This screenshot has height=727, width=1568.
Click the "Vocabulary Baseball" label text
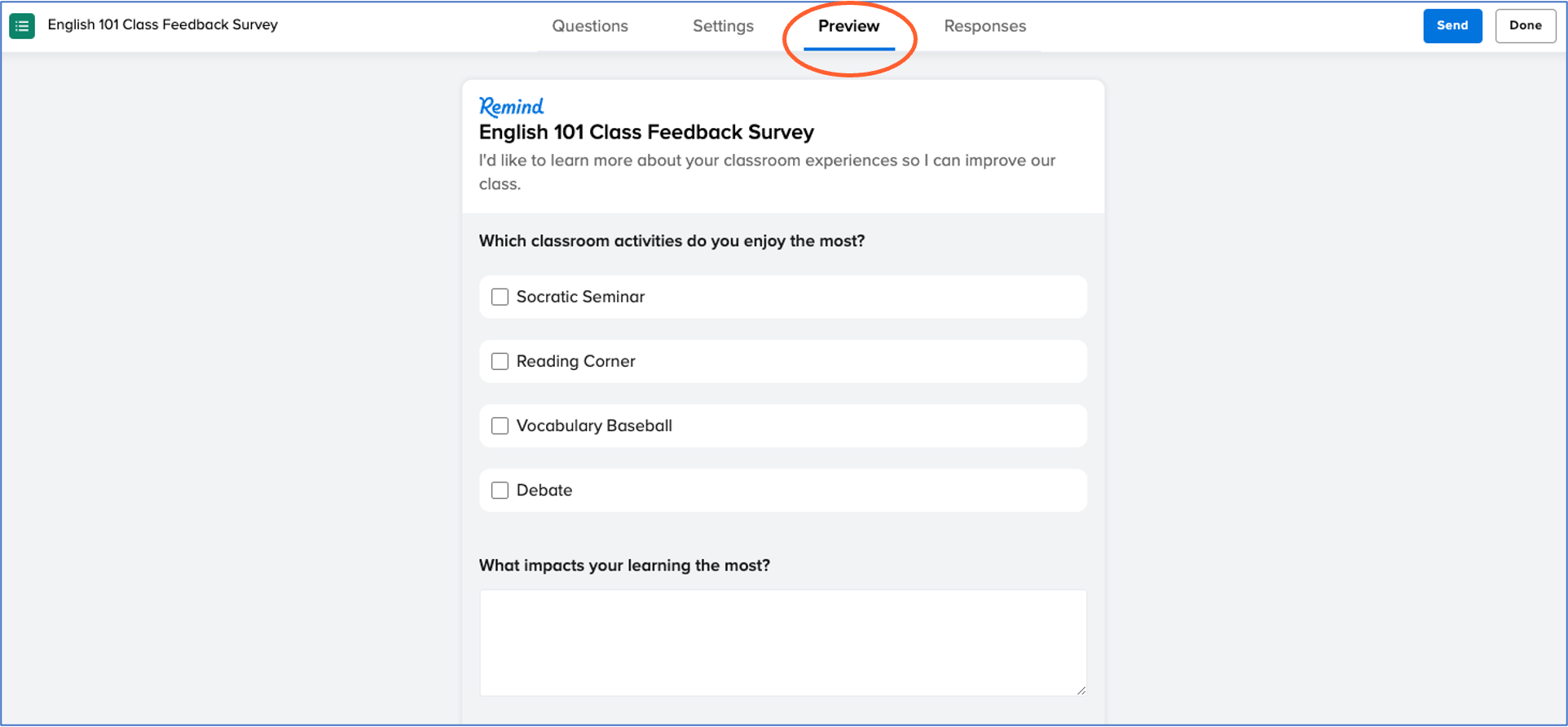tap(594, 425)
